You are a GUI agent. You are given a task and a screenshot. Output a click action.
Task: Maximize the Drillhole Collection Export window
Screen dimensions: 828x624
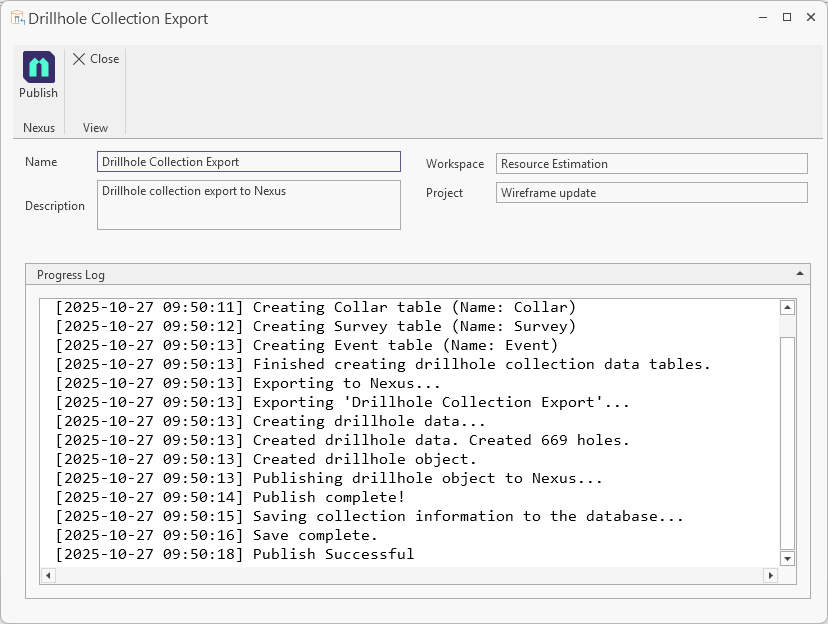(x=787, y=18)
